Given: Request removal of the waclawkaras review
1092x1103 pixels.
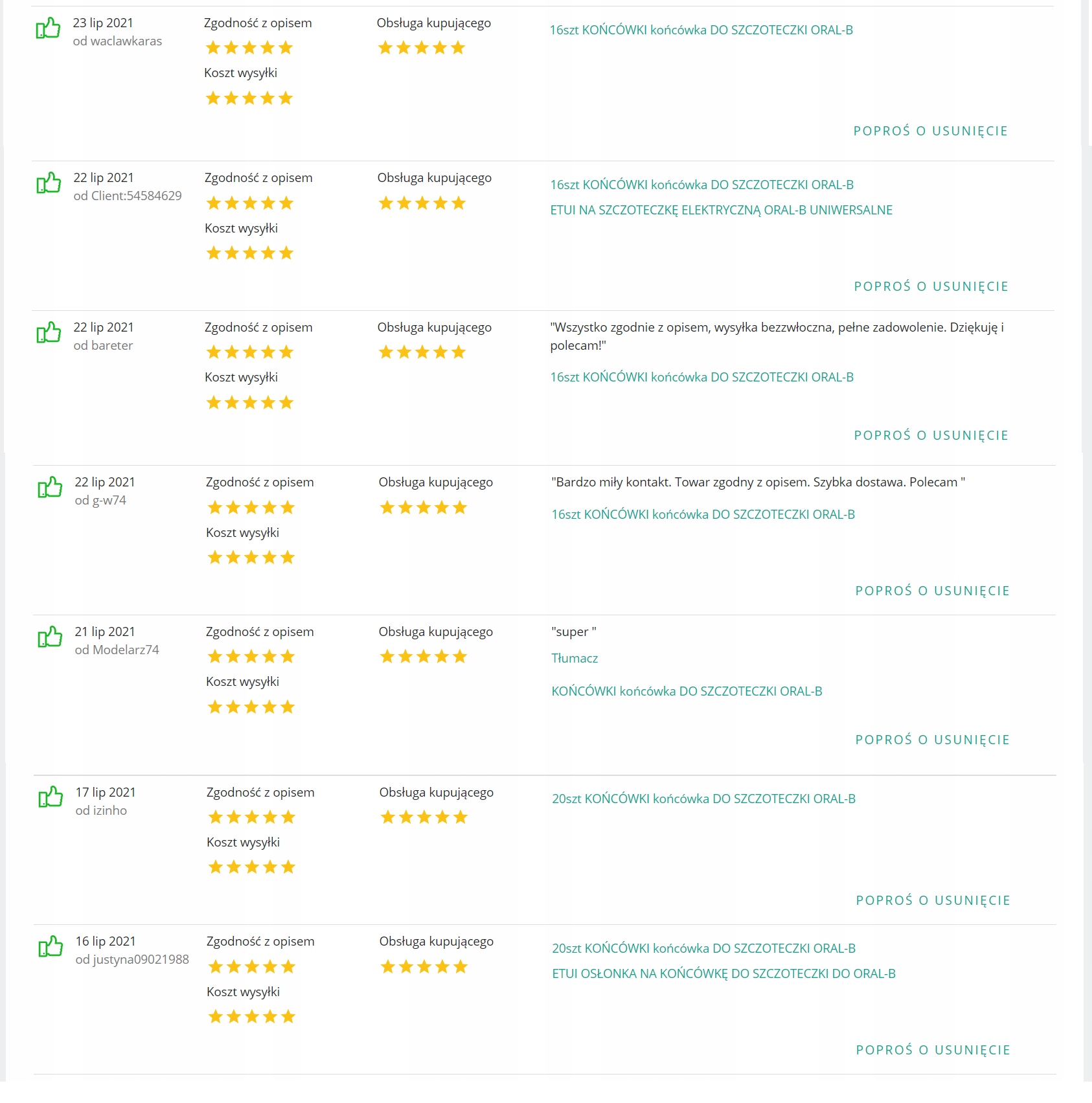Looking at the screenshot, I should coord(930,131).
